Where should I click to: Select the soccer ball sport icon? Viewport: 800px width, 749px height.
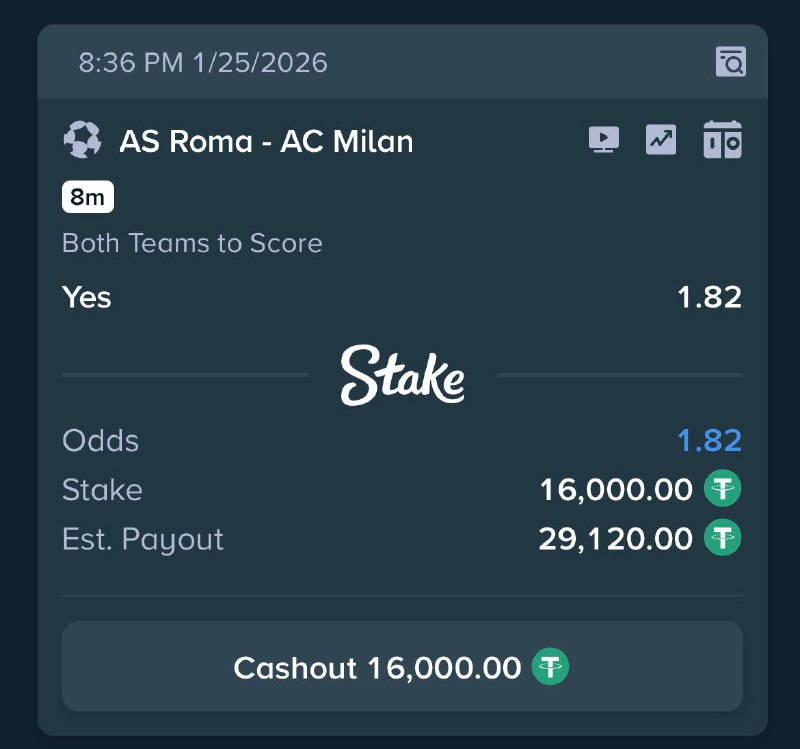86,141
